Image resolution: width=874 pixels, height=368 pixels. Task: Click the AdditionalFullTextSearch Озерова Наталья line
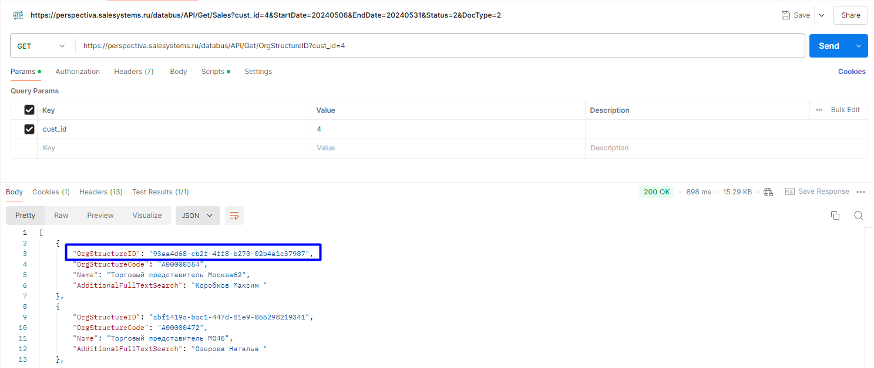point(170,348)
